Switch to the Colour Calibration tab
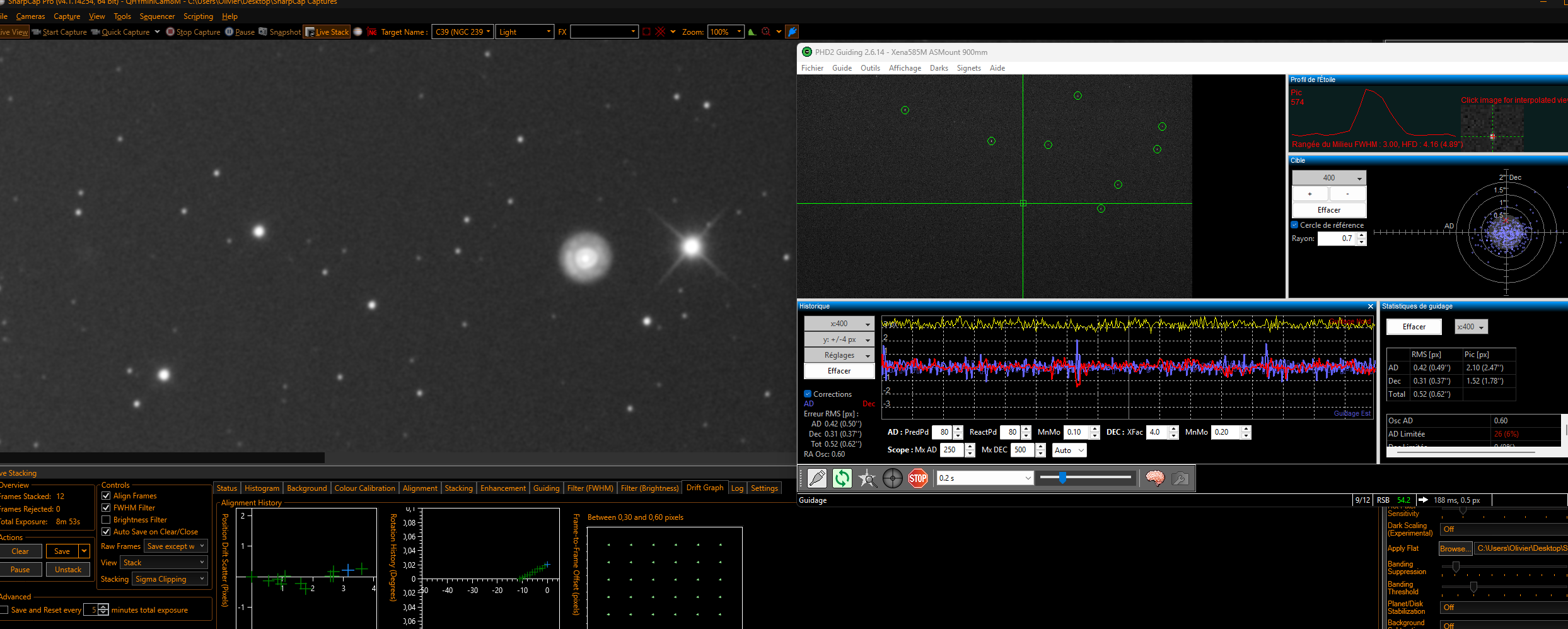Screen dimensions: 1568x629 (364, 488)
